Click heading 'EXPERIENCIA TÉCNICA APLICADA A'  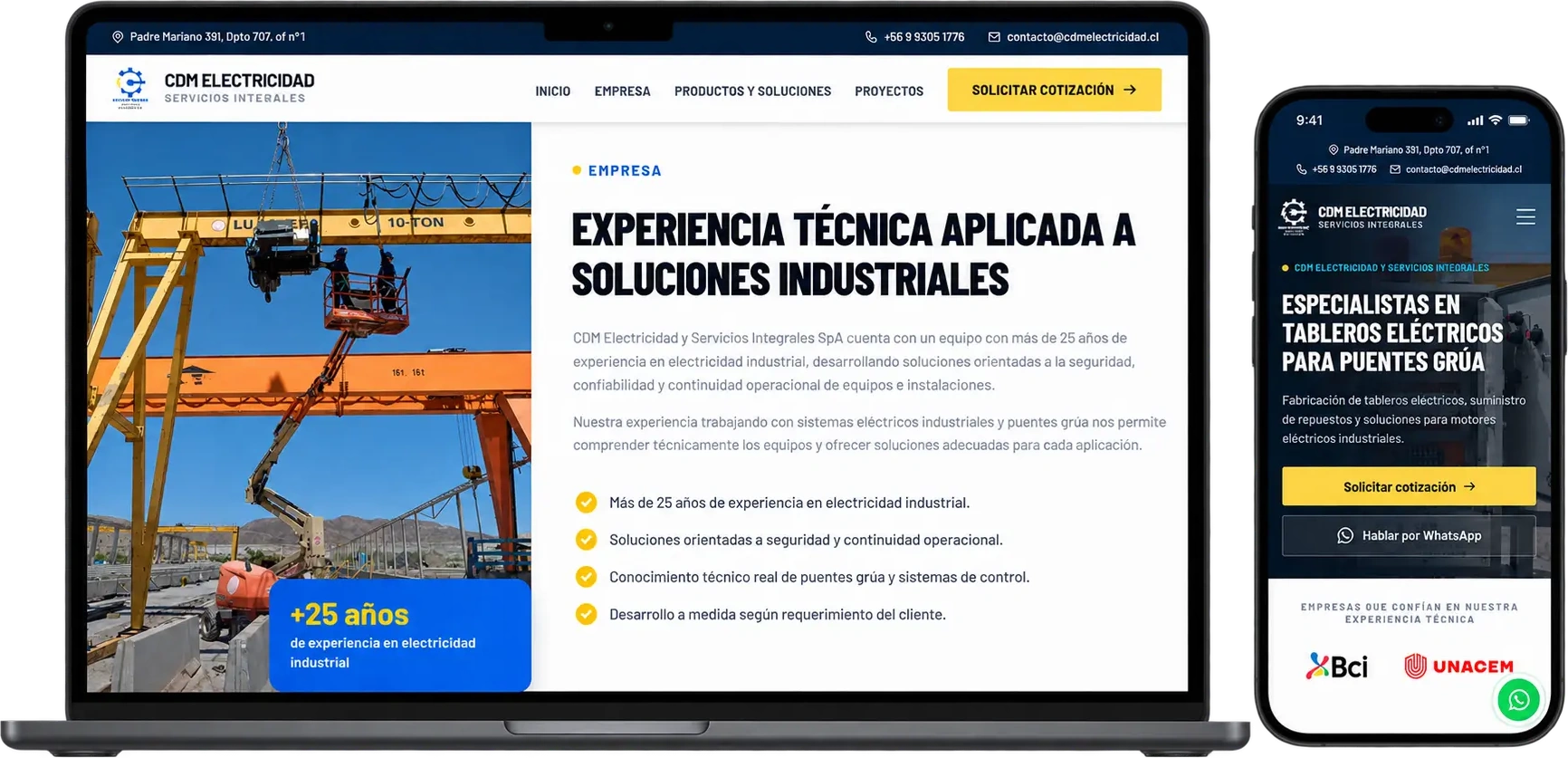853,229
